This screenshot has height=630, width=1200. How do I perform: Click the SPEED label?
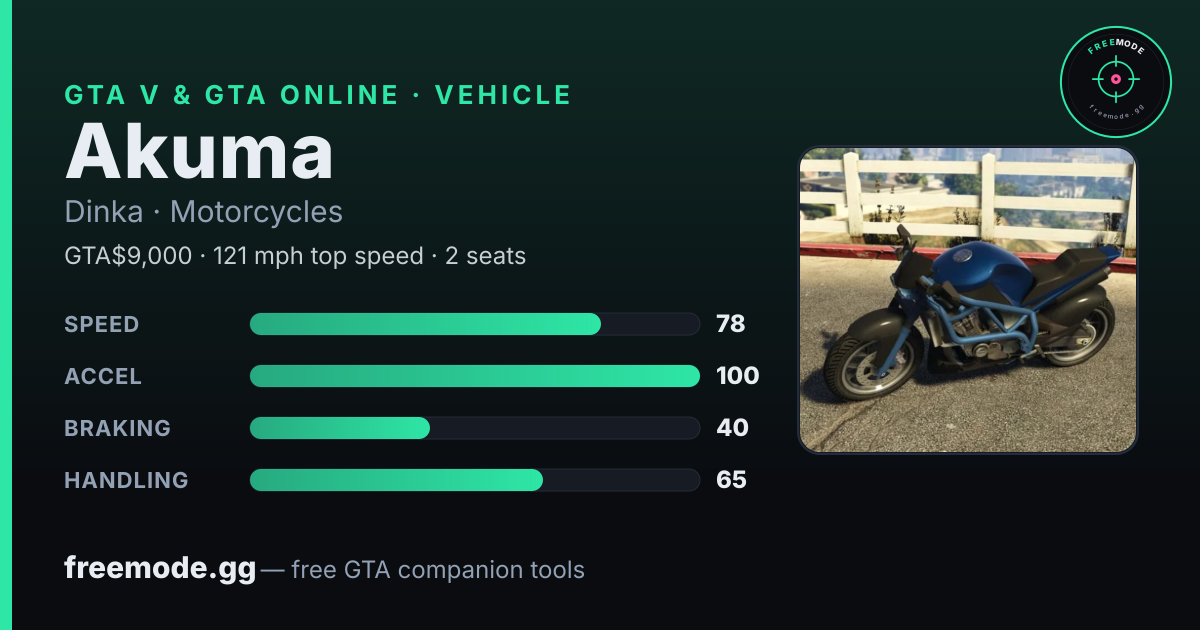pyautogui.click(x=102, y=324)
